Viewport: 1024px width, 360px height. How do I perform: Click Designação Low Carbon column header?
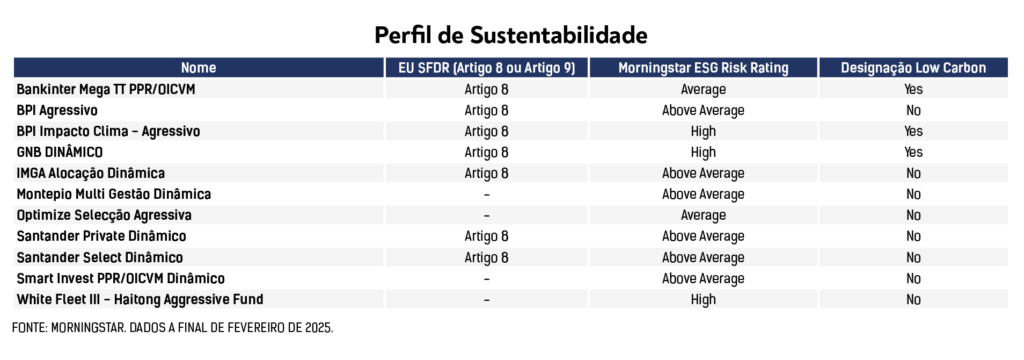(x=913, y=68)
